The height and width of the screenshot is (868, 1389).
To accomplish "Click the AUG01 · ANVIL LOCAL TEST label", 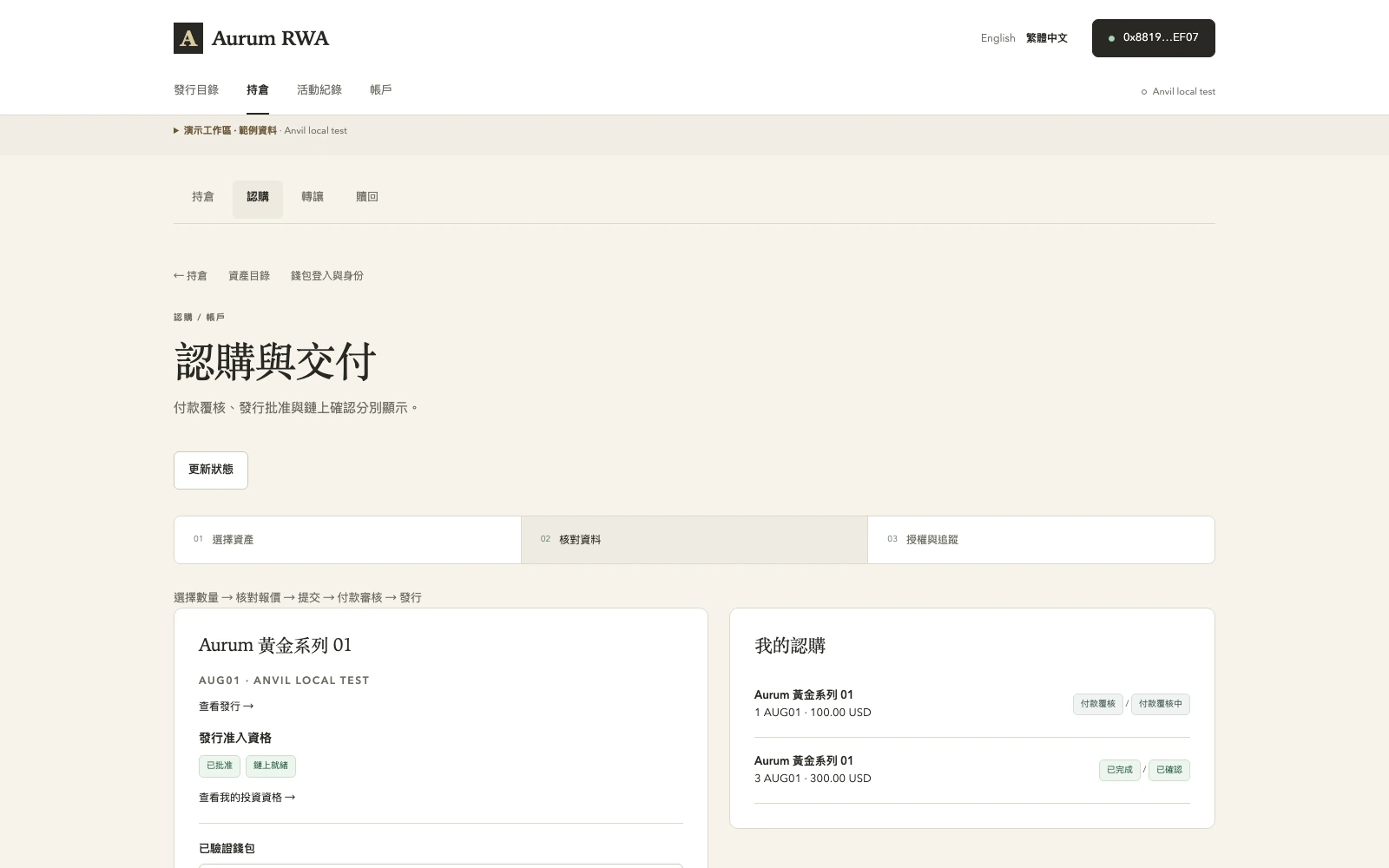I will tap(284, 681).
